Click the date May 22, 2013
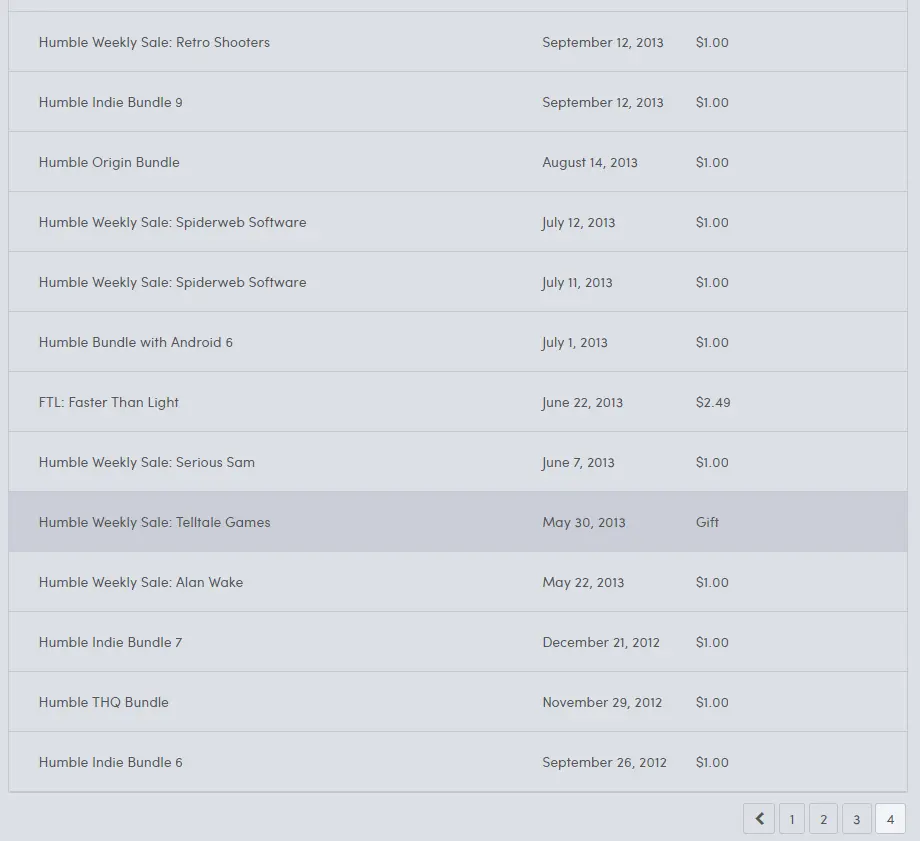The width and height of the screenshot is (920, 841). pos(583,583)
